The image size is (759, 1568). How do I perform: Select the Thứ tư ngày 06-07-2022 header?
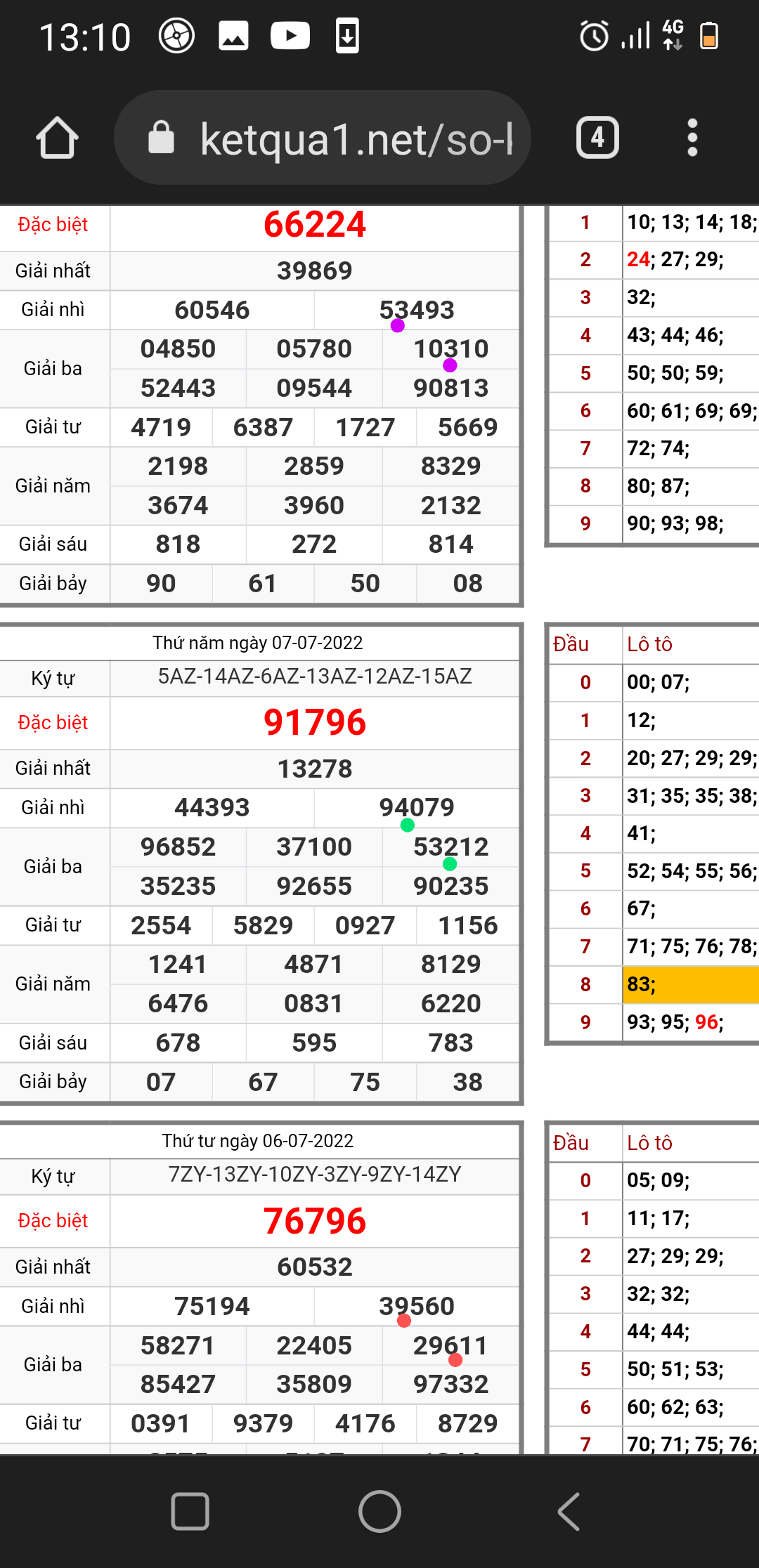(258, 1141)
